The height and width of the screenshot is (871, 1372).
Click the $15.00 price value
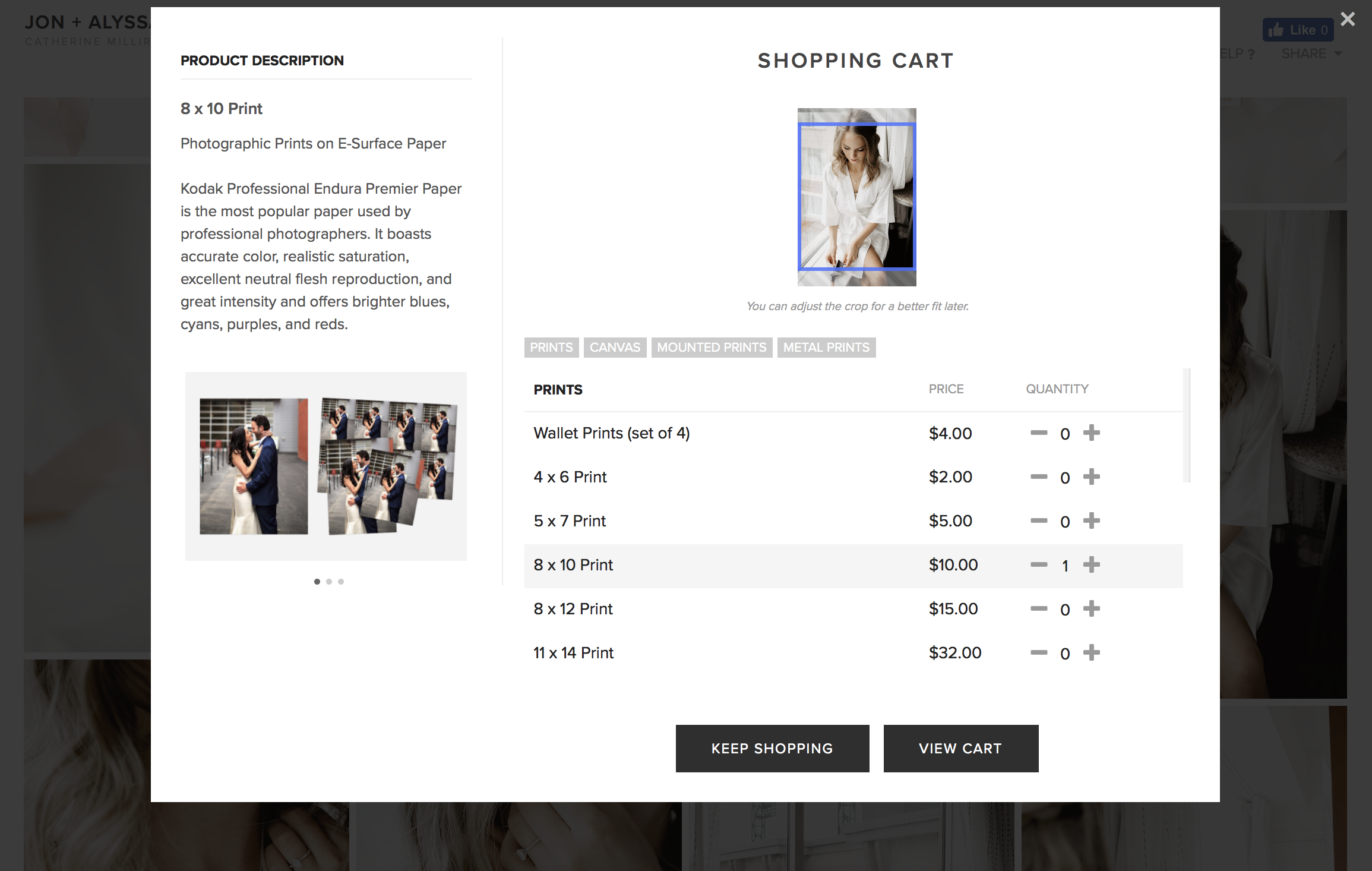tap(953, 609)
